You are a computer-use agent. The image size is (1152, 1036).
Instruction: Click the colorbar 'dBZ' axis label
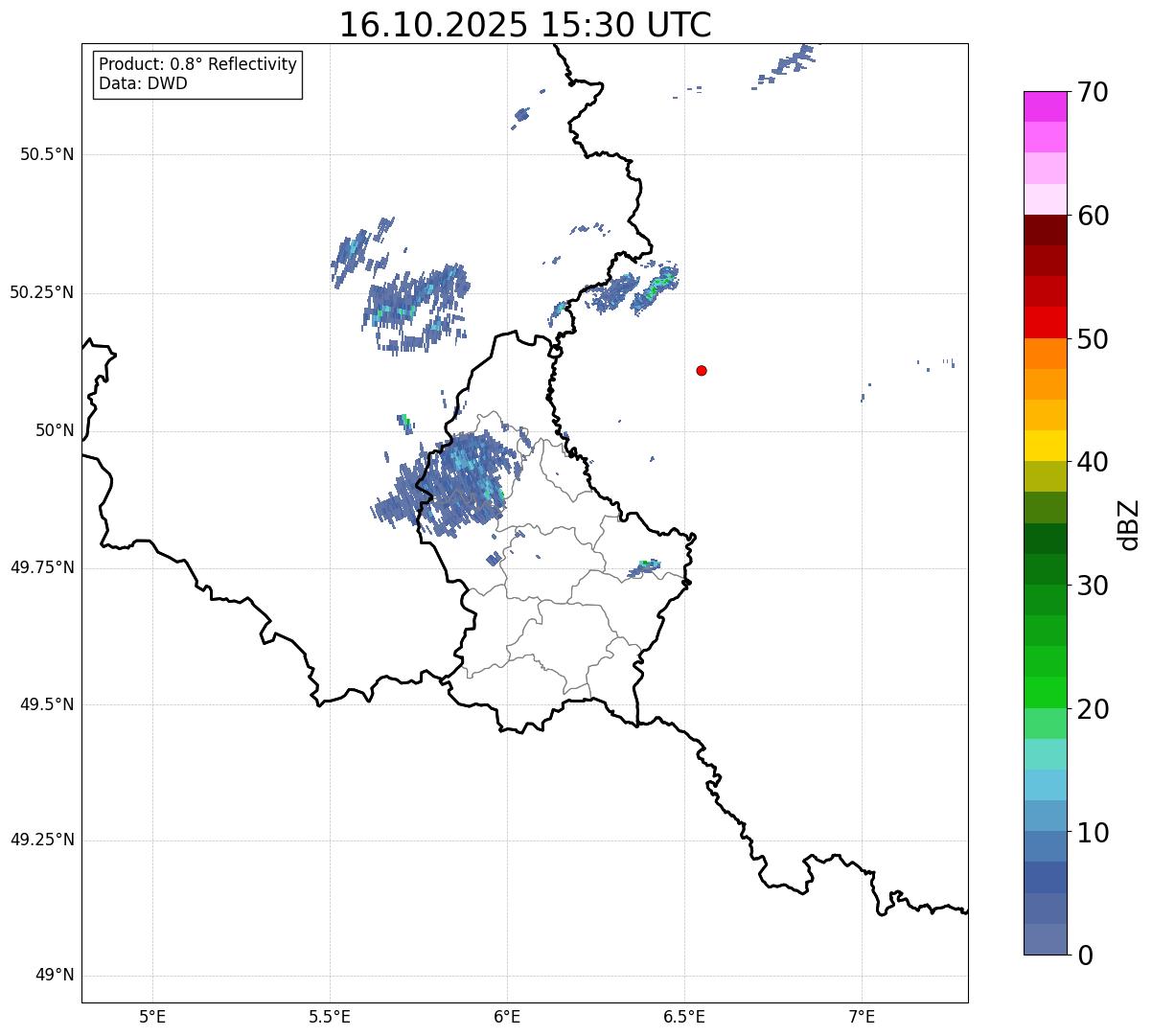[x=1129, y=523]
